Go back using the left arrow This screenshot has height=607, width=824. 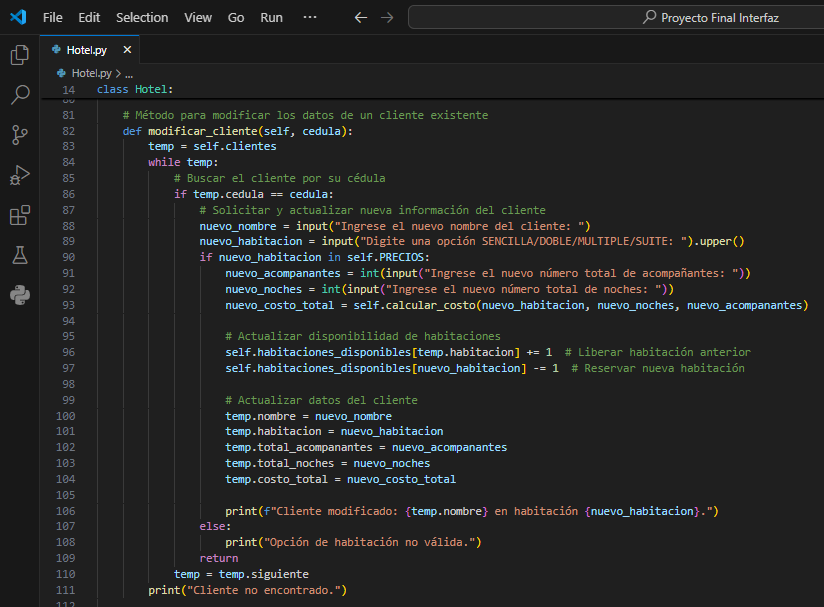tap(361, 17)
